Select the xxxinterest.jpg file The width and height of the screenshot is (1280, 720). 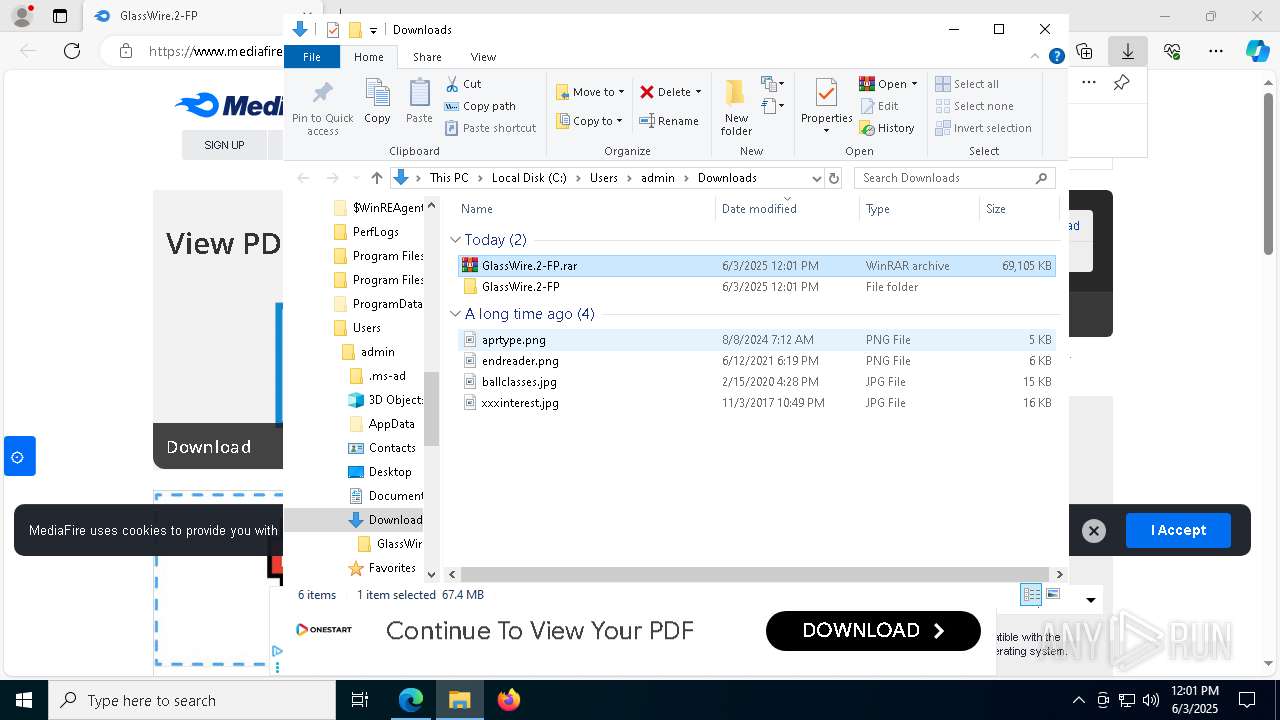[x=757, y=403]
